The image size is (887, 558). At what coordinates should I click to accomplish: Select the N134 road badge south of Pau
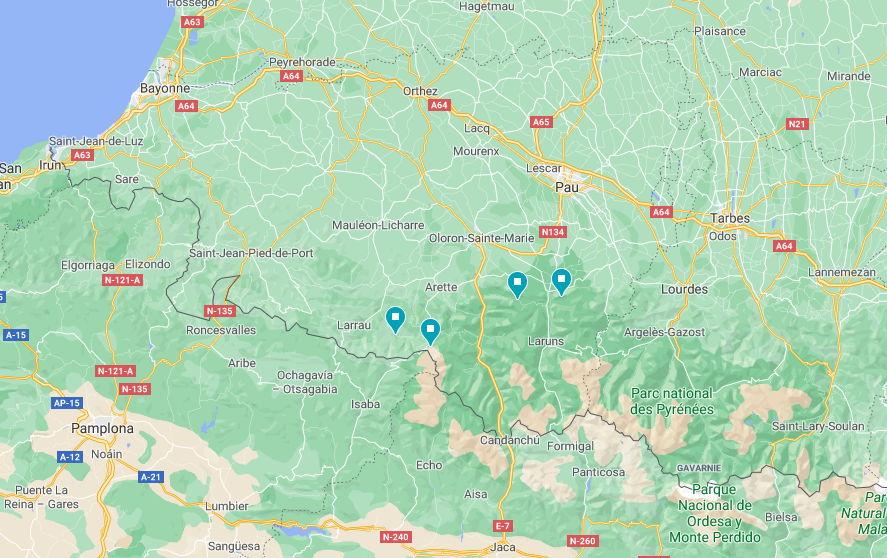click(553, 232)
